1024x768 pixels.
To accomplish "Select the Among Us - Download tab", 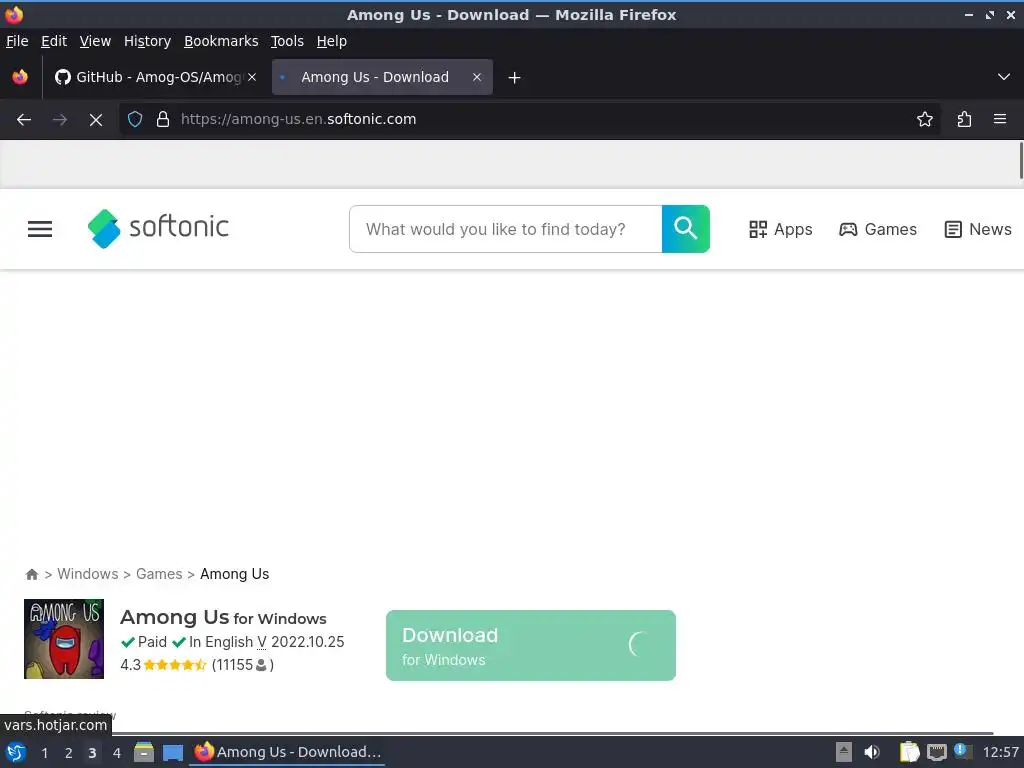I will coord(382,77).
